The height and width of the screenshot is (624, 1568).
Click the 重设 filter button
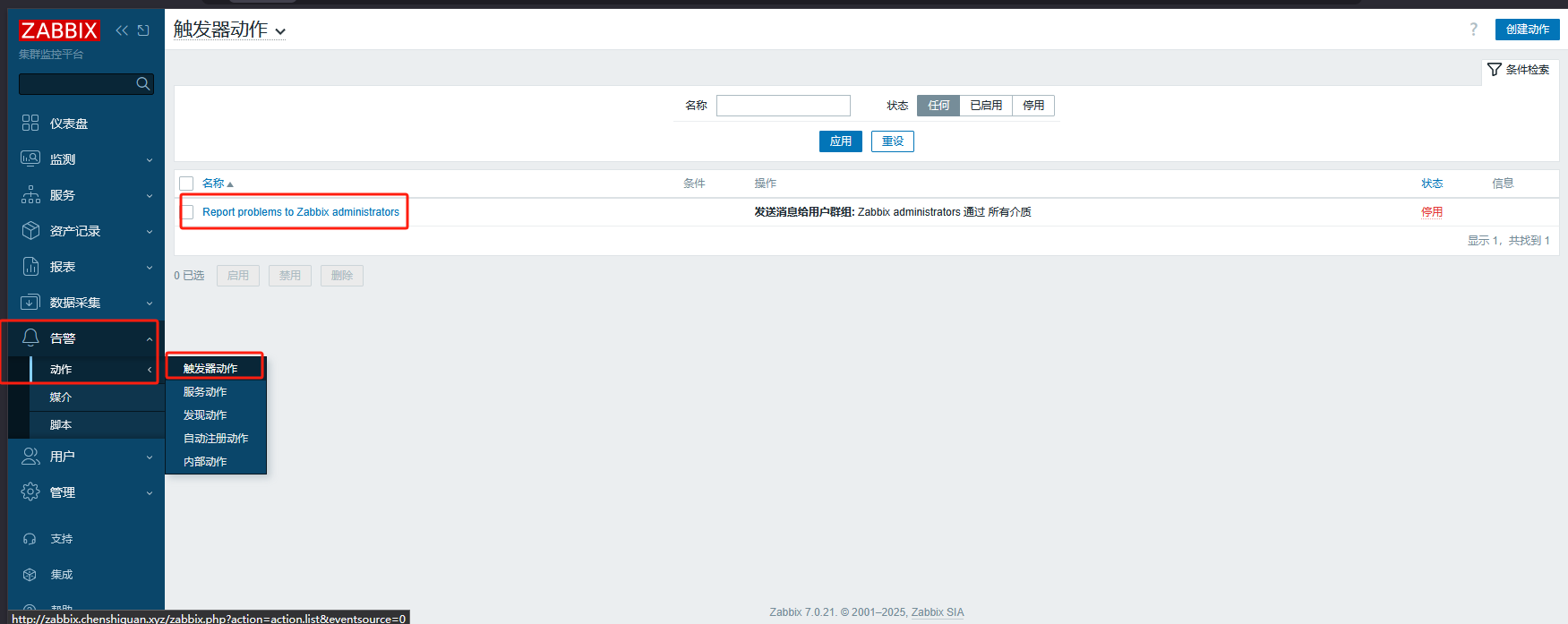(892, 141)
